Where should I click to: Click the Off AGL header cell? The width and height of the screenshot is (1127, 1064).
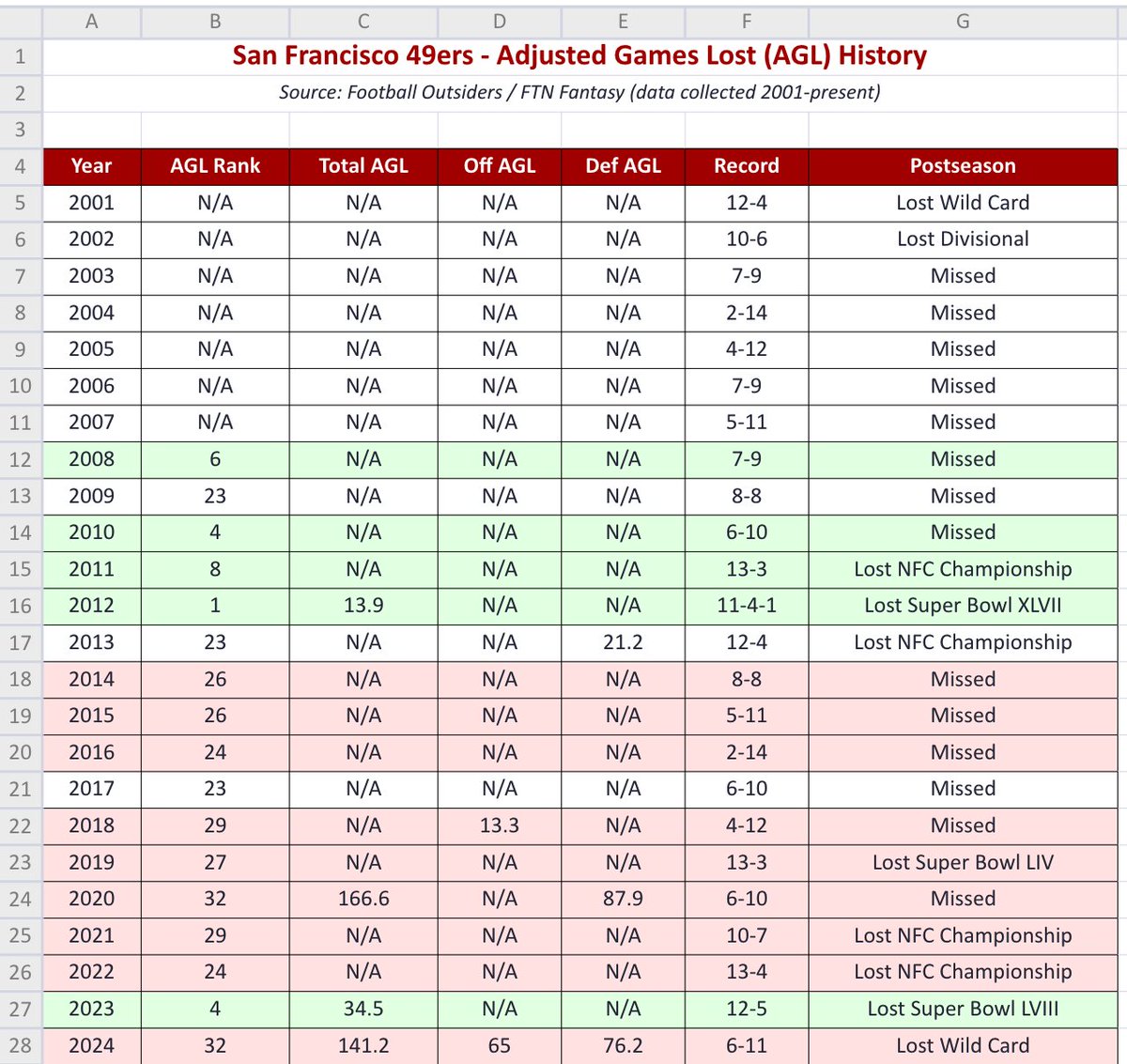(500, 166)
